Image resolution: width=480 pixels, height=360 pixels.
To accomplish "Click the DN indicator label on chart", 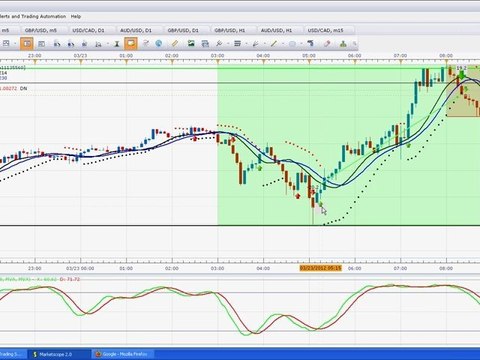I will pos(23,88).
